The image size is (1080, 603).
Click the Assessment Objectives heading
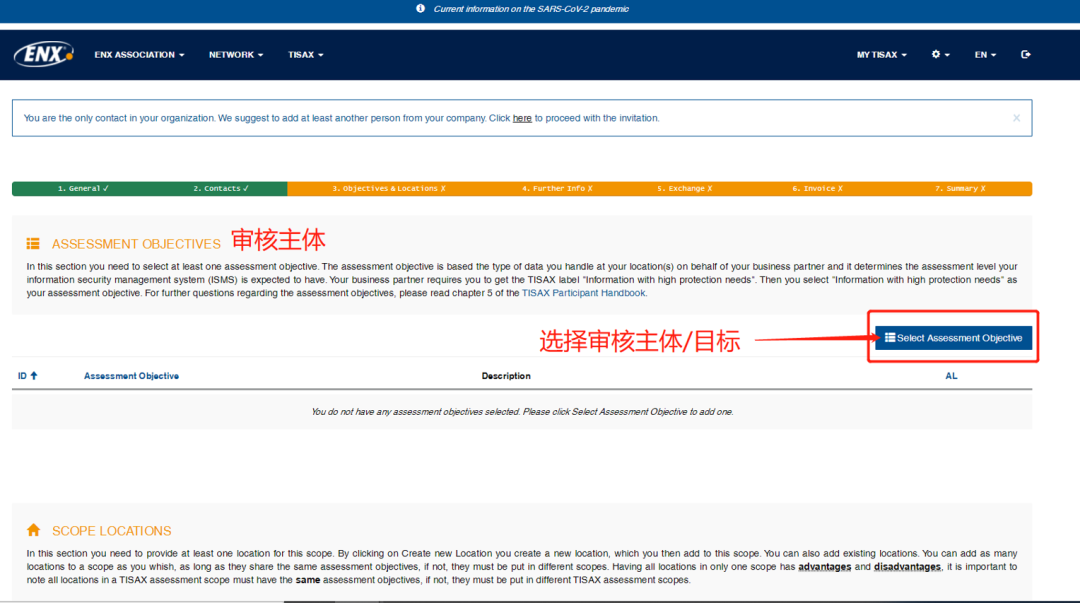(136, 244)
